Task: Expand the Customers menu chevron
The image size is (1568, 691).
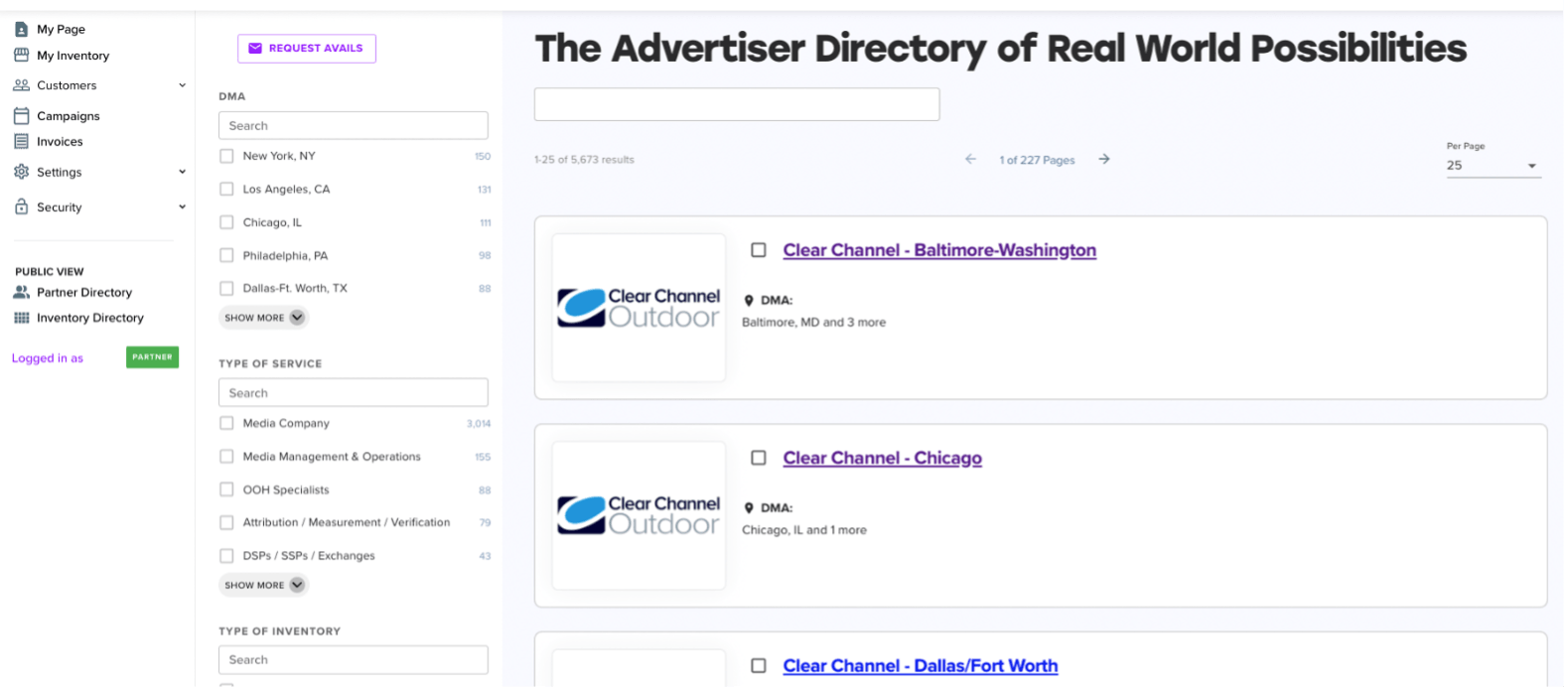Action: click(182, 85)
